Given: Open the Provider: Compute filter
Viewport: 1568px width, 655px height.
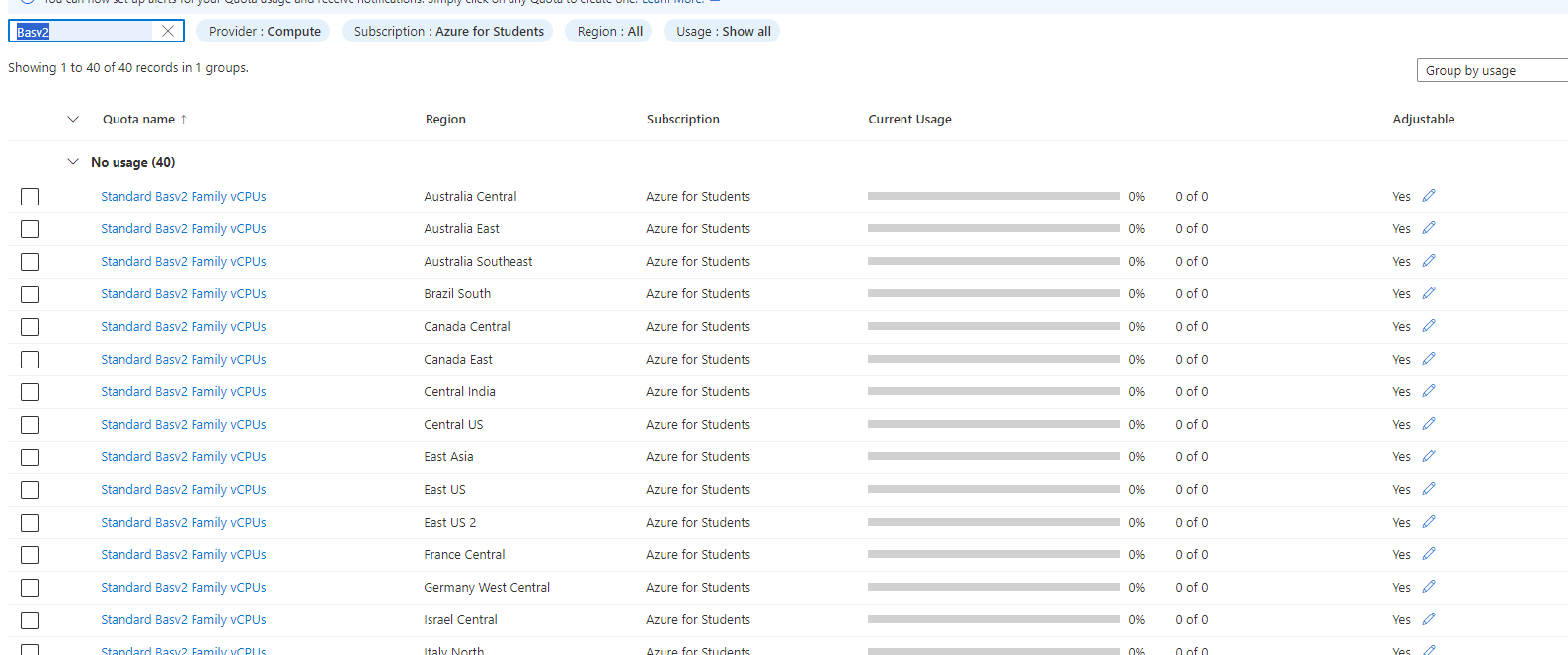Looking at the screenshot, I should coord(265,31).
